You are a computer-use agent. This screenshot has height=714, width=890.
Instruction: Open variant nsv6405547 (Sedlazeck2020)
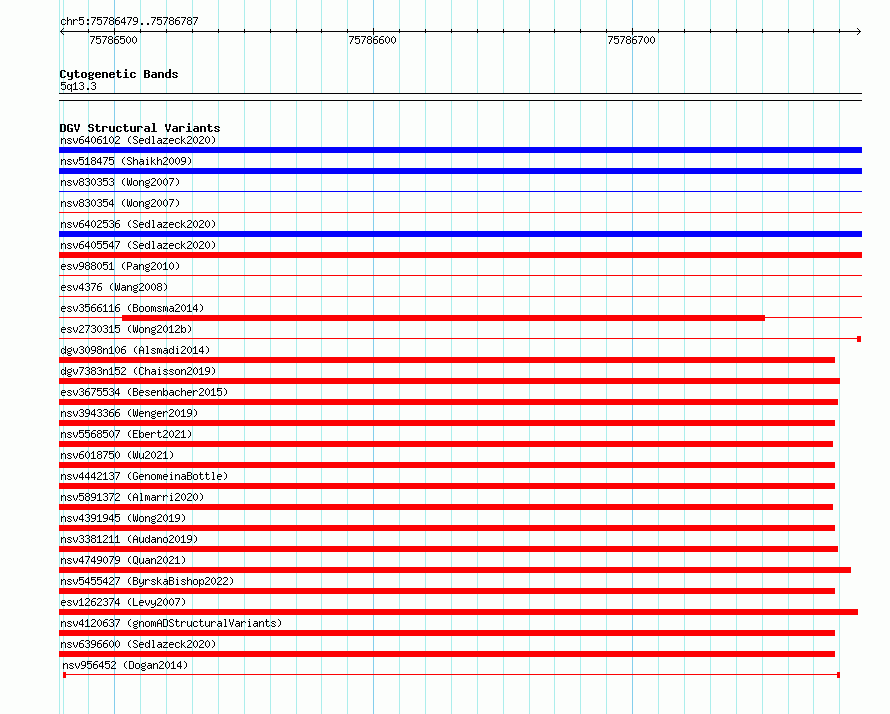point(138,245)
